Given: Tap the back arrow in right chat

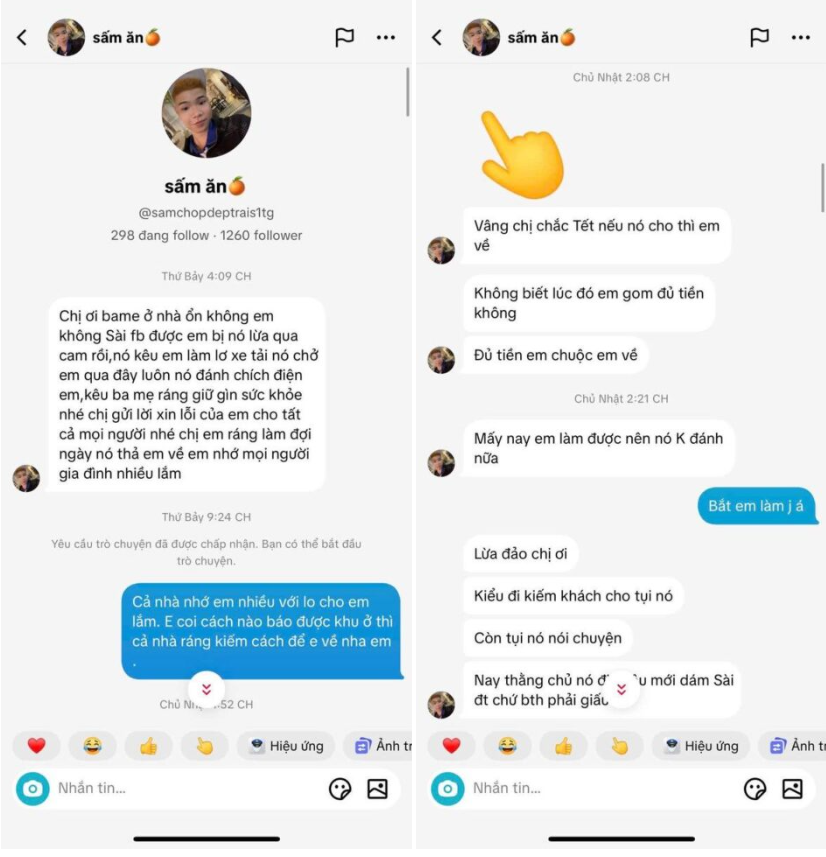Looking at the screenshot, I should (x=436, y=37).
